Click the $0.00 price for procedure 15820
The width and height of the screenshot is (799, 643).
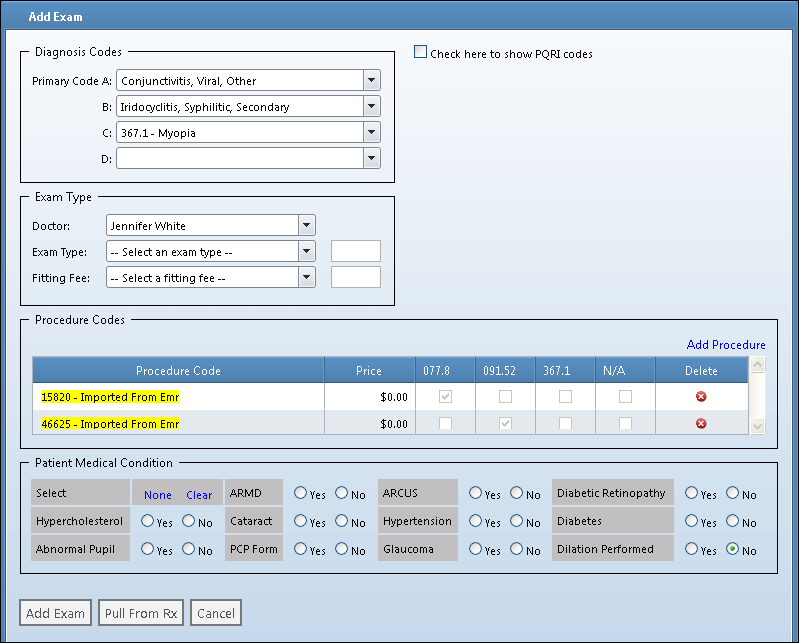click(x=394, y=397)
